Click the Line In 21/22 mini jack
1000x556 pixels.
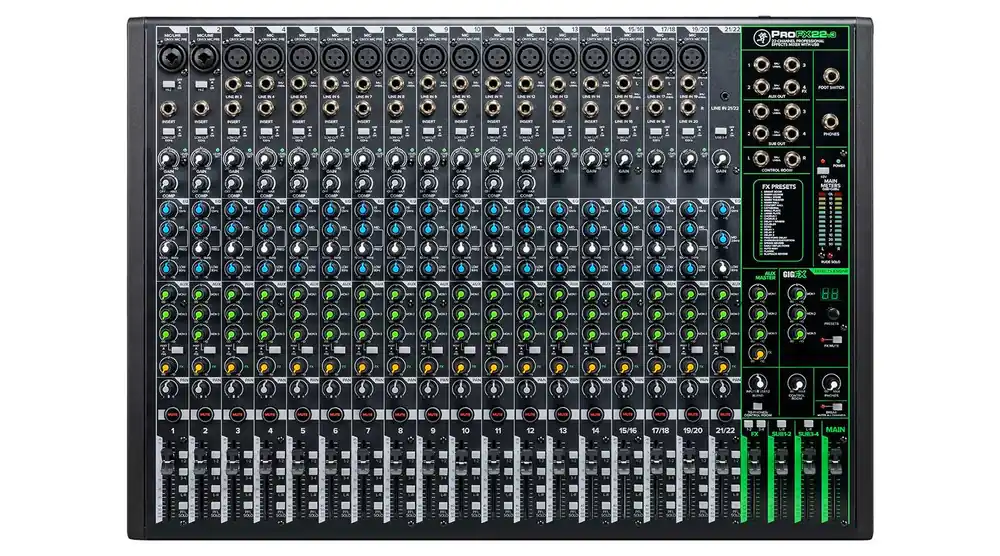[x=725, y=96]
